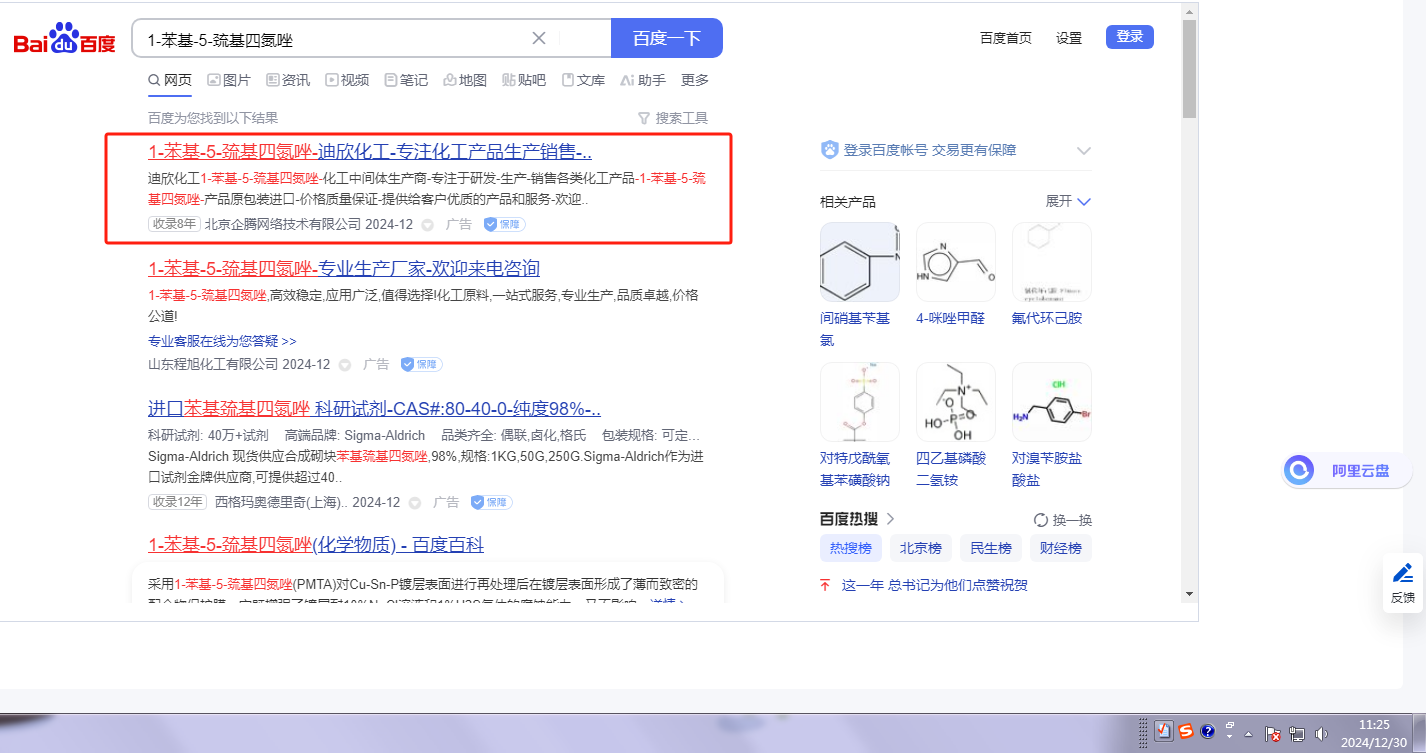Switch to the 视频 search tab

[x=347, y=80]
